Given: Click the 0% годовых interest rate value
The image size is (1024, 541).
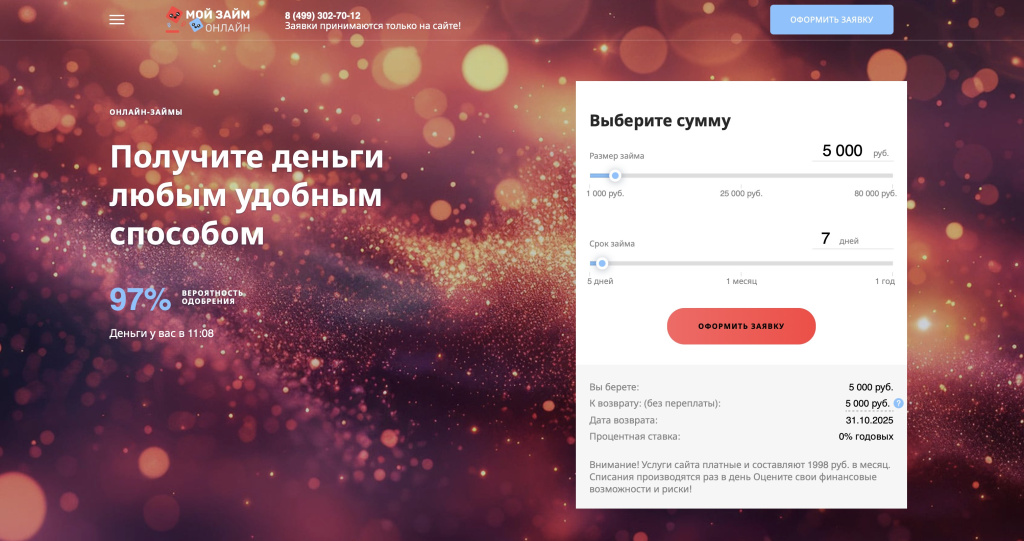Looking at the screenshot, I should point(866,436).
